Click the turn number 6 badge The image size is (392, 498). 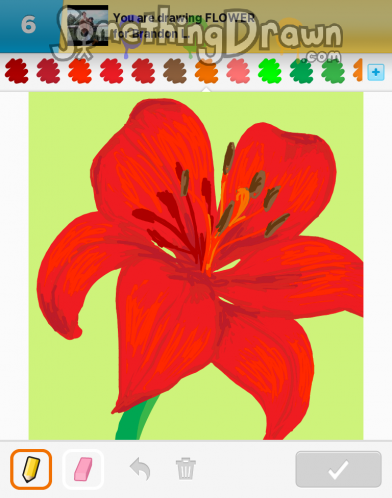pos(28,25)
